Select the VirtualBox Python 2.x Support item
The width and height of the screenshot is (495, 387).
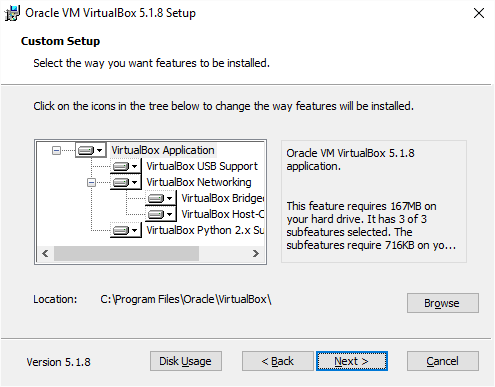205,230
